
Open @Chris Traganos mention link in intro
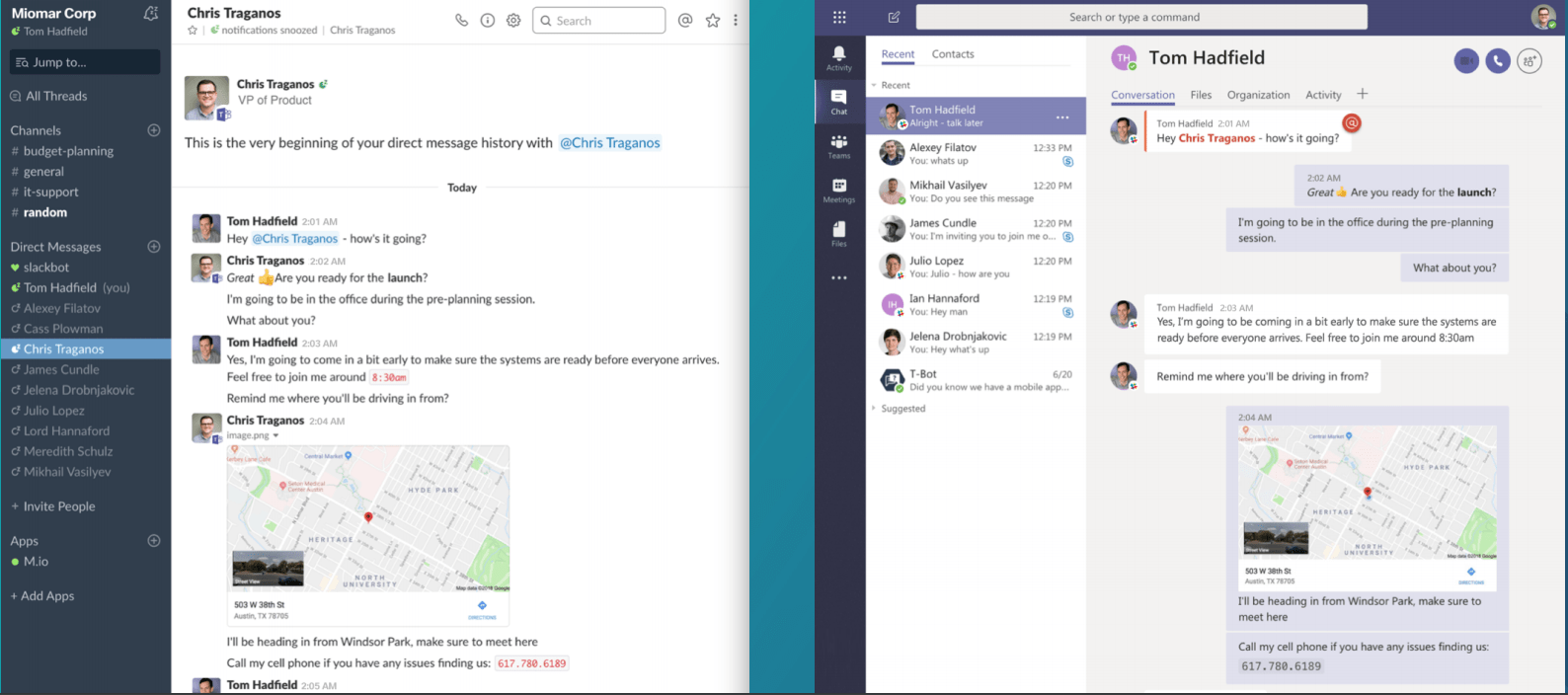pos(610,143)
